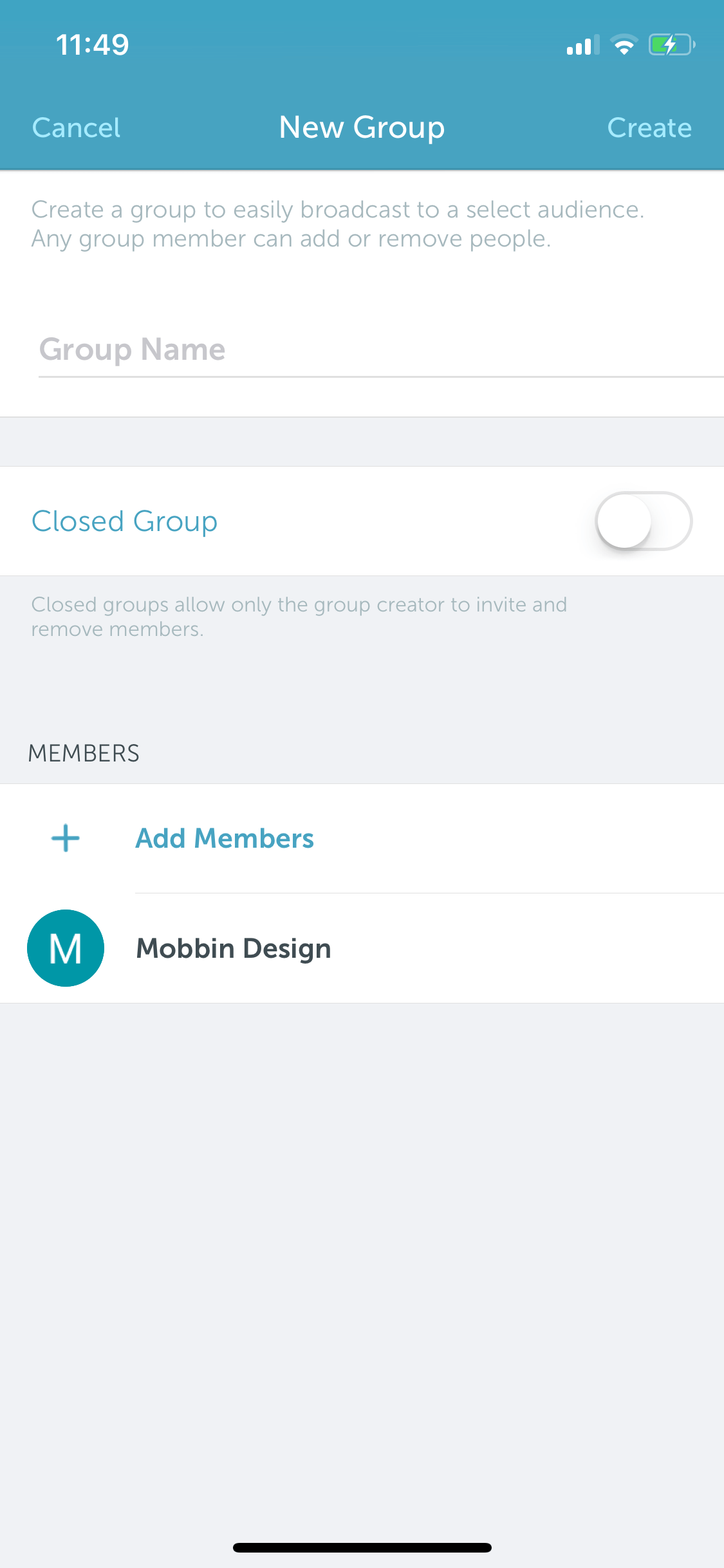Viewport: 724px width, 1568px height.
Task: Tap the underline below Group Name
Action: tap(381, 377)
